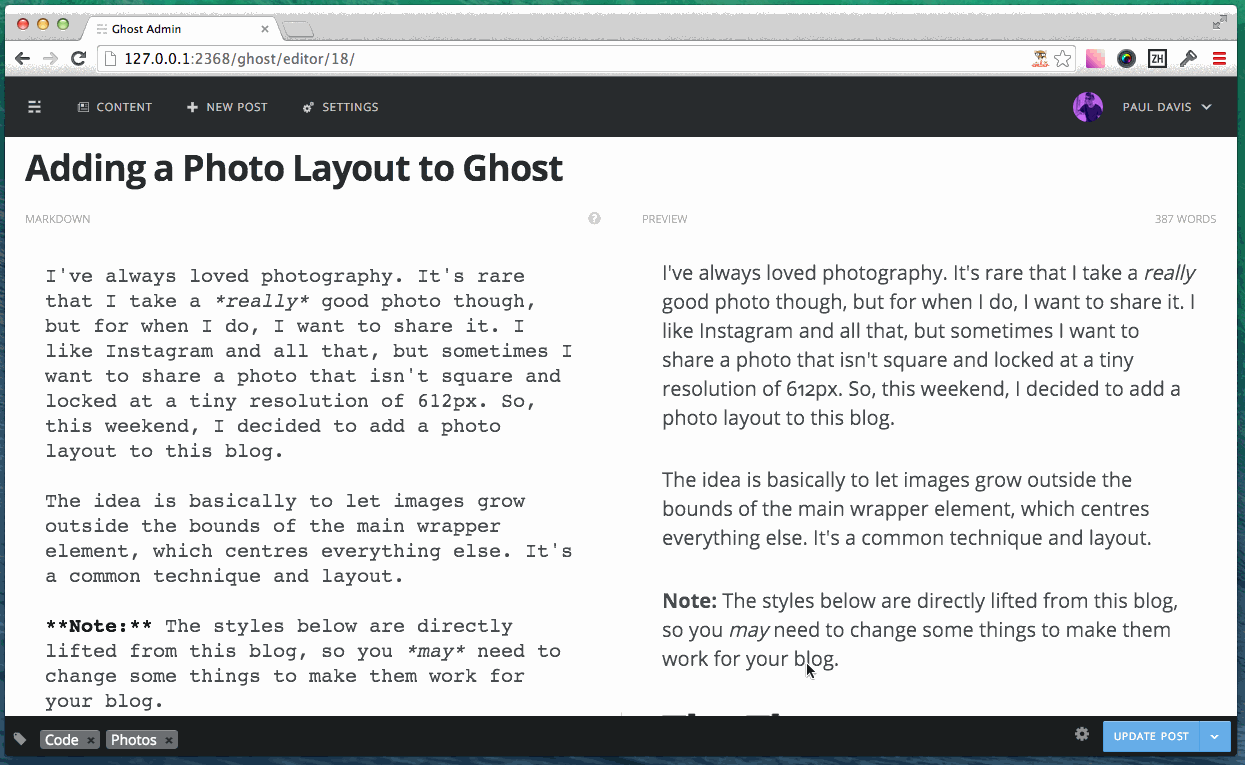Click the tag icon in footer
The image size is (1245, 765).
tap(20, 739)
